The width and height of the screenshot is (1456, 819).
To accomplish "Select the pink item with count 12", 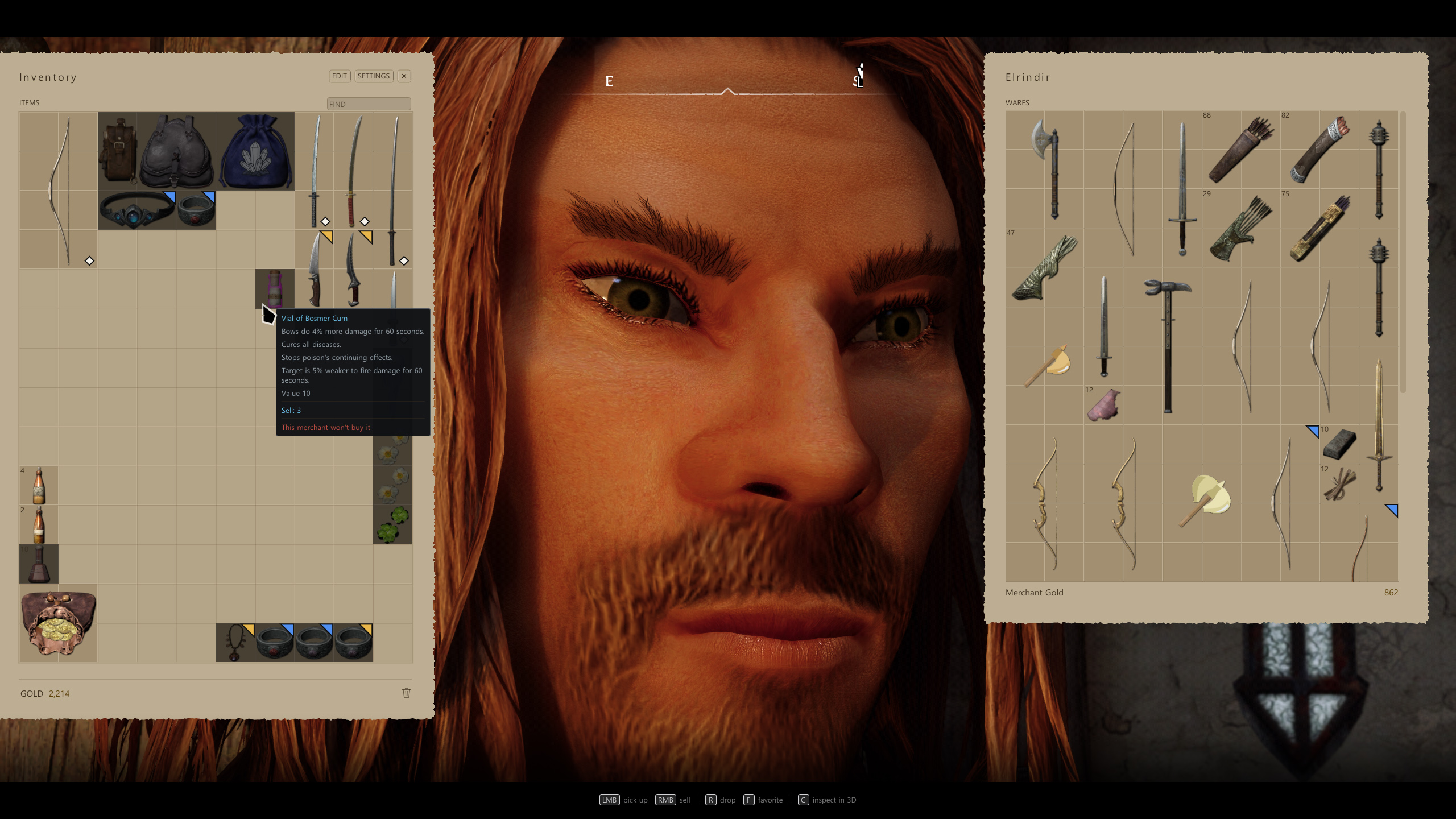I will pos(1104,406).
